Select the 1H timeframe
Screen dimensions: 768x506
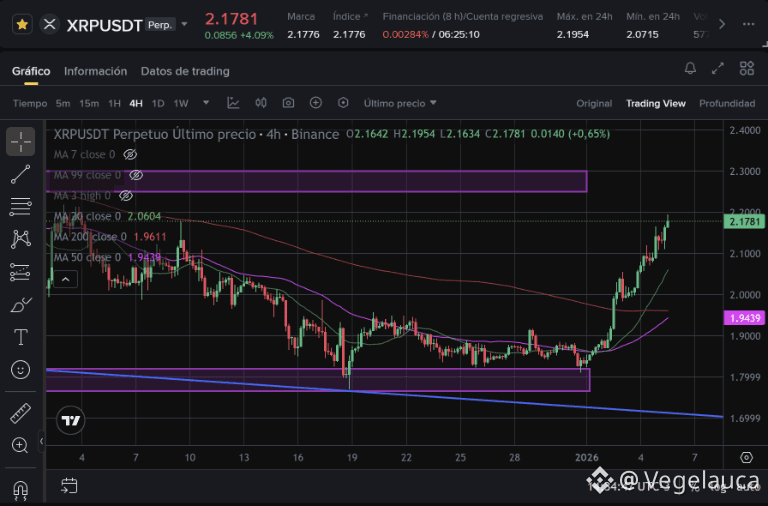[x=114, y=103]
